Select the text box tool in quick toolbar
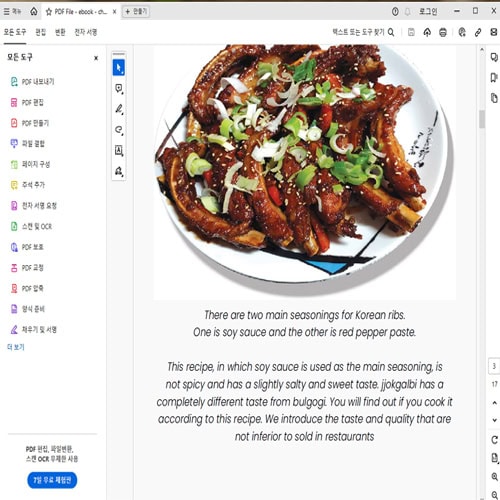 pos(119,151)
